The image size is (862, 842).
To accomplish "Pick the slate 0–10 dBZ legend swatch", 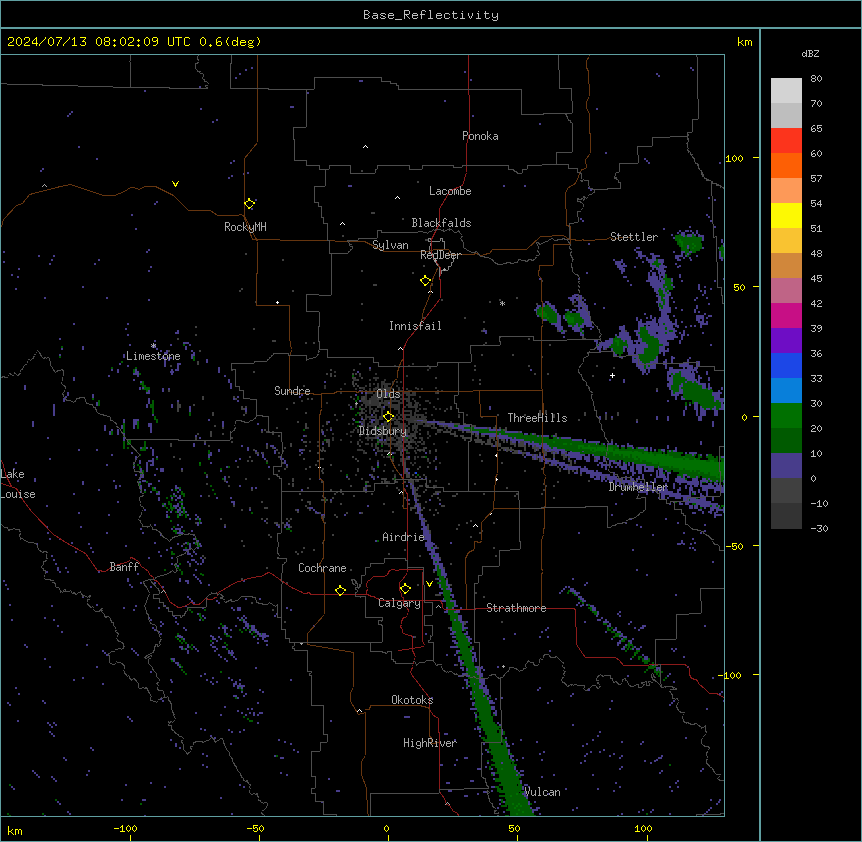I will 786,466.
